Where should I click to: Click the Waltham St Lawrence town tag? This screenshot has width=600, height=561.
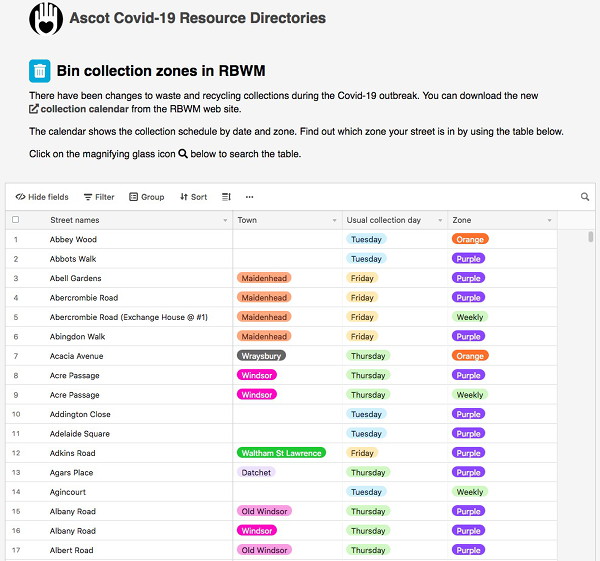pyautogui.click(x=281, y=453)
